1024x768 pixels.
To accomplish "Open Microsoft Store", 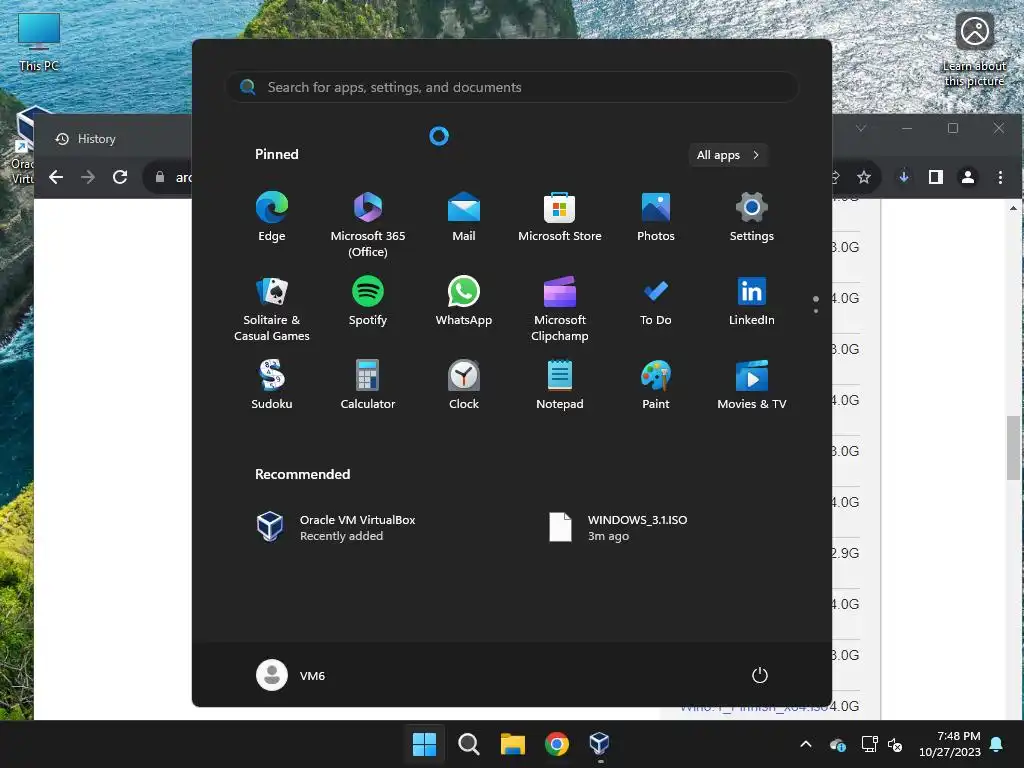I will (560, 217).
